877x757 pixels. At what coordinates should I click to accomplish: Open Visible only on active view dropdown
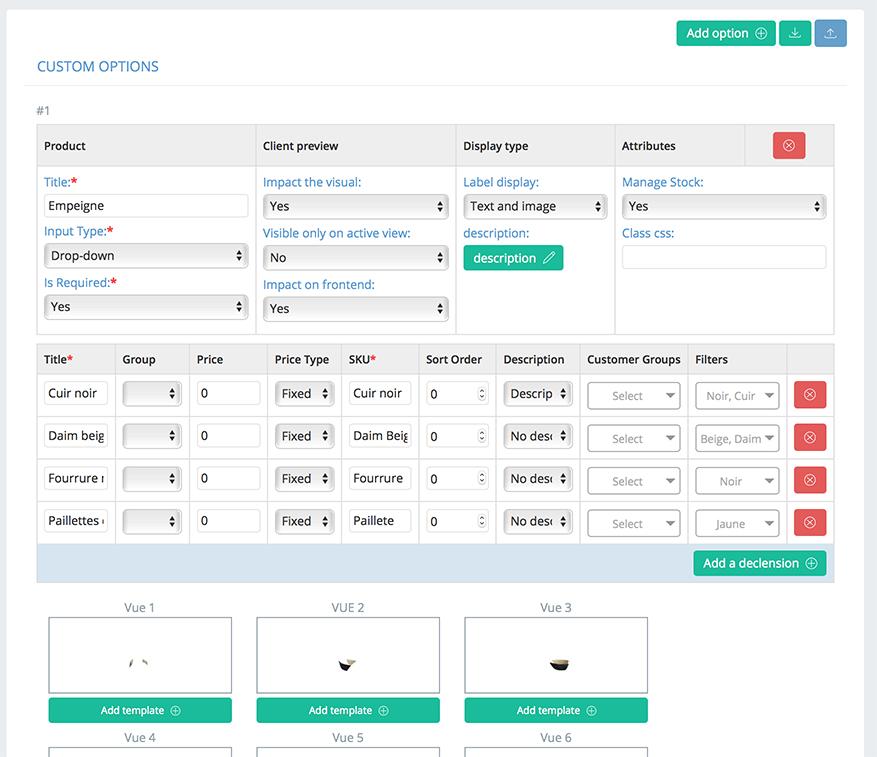pos(356,258)
